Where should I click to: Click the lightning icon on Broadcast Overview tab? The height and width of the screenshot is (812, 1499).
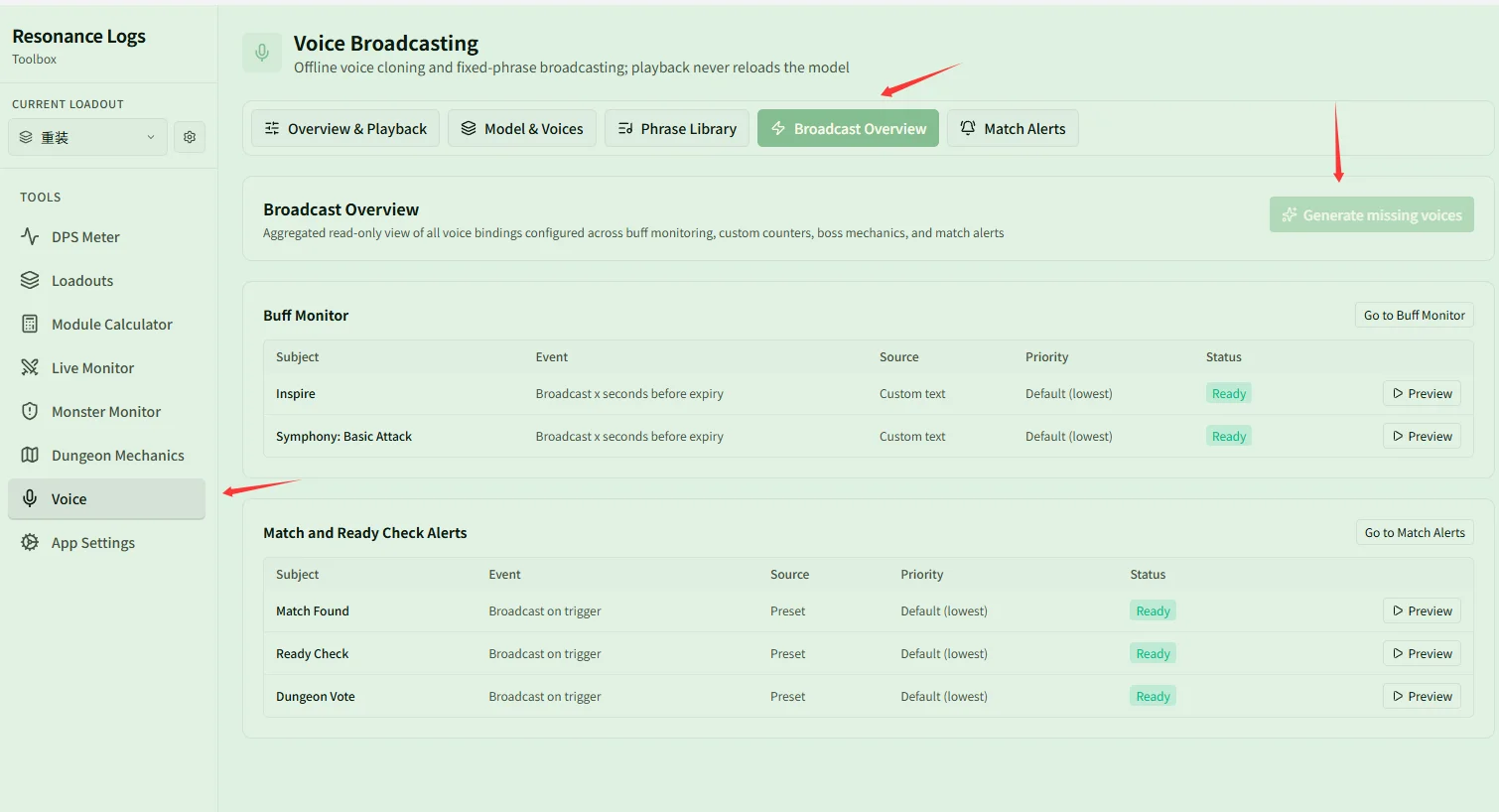[x=778, y=128]
